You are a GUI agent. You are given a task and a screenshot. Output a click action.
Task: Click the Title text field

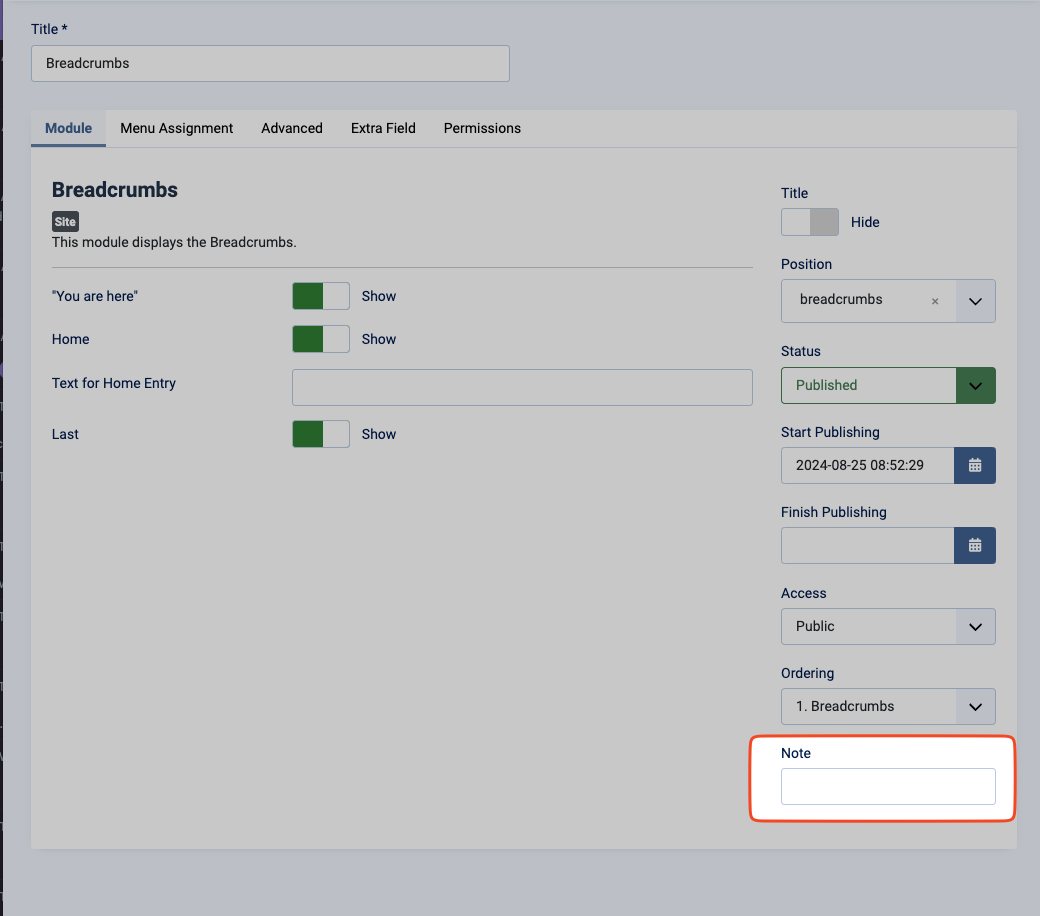tap(270, 63)
